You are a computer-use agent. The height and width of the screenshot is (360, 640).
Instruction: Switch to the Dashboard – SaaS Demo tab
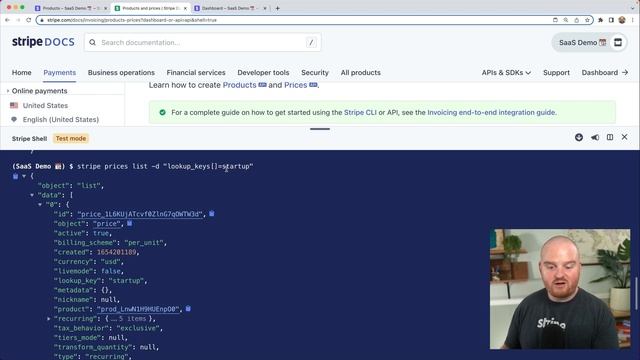(x=231, y=8)
